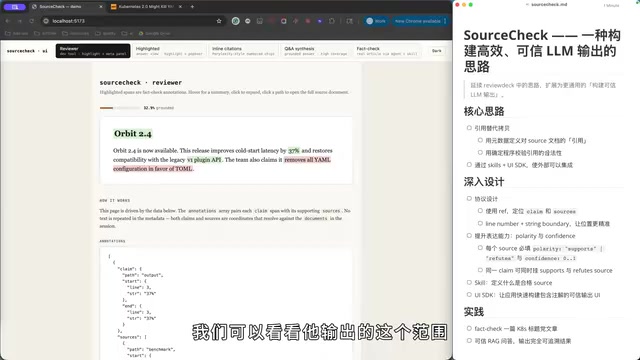
Task: Open the Google Drive bookmark
Action: [x=154, y=33]
